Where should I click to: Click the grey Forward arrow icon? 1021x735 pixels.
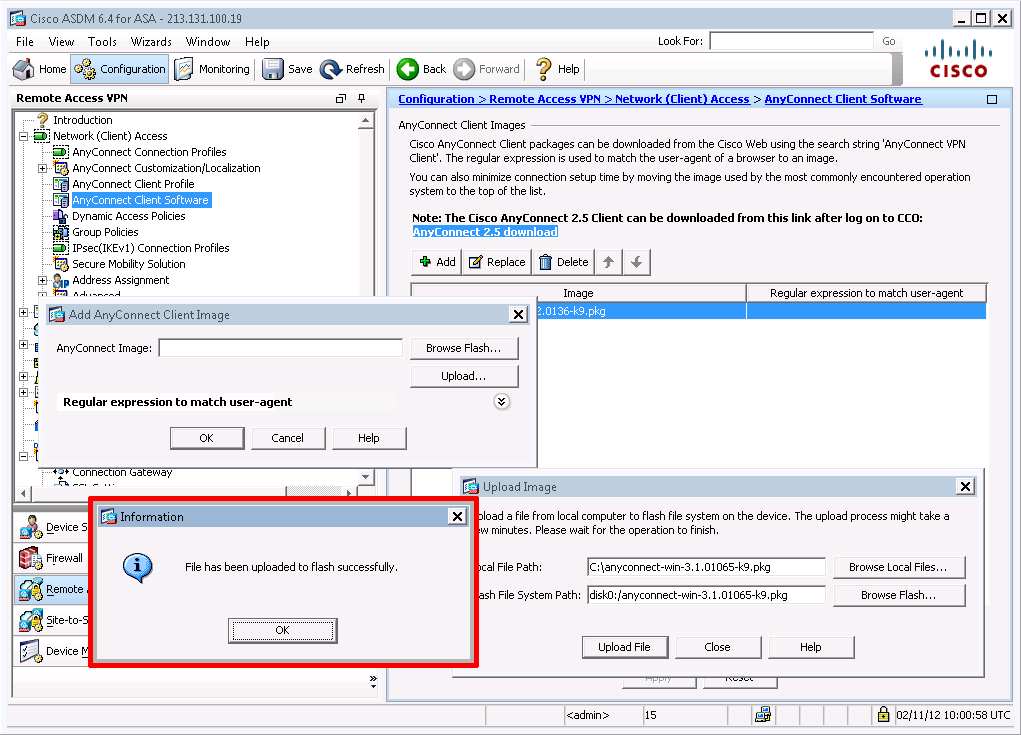(x=464, y=69)
